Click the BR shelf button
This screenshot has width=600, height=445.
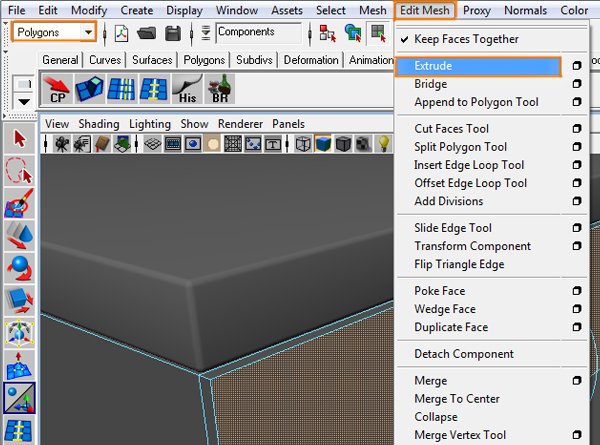click(x=219, y=89)
